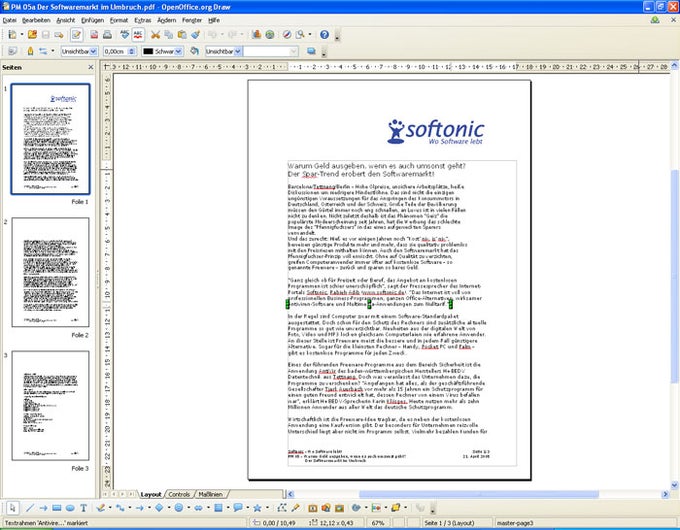Select the Folie 3 page thumbnail
The image size is (680, 530).
(x=51, y=405)
